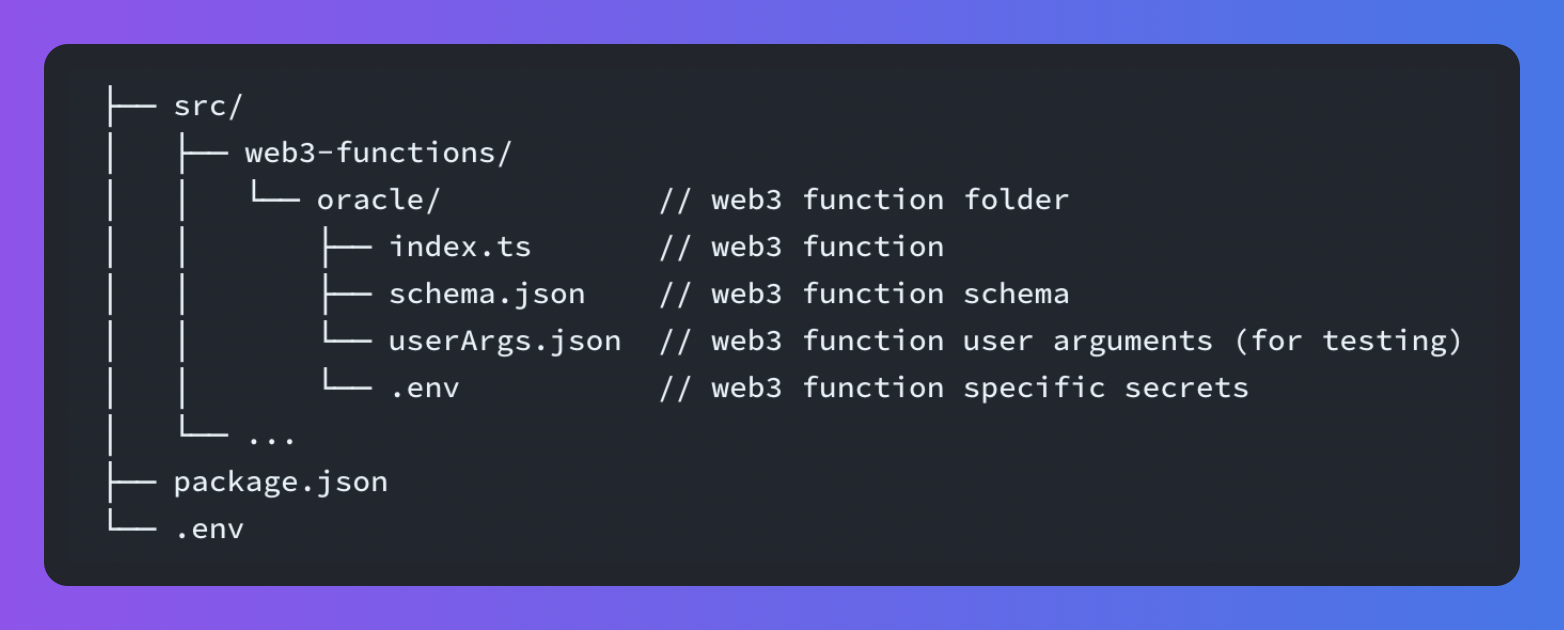Select the src/ folder entry
1564x630 pixels.
tap(208, 106)
